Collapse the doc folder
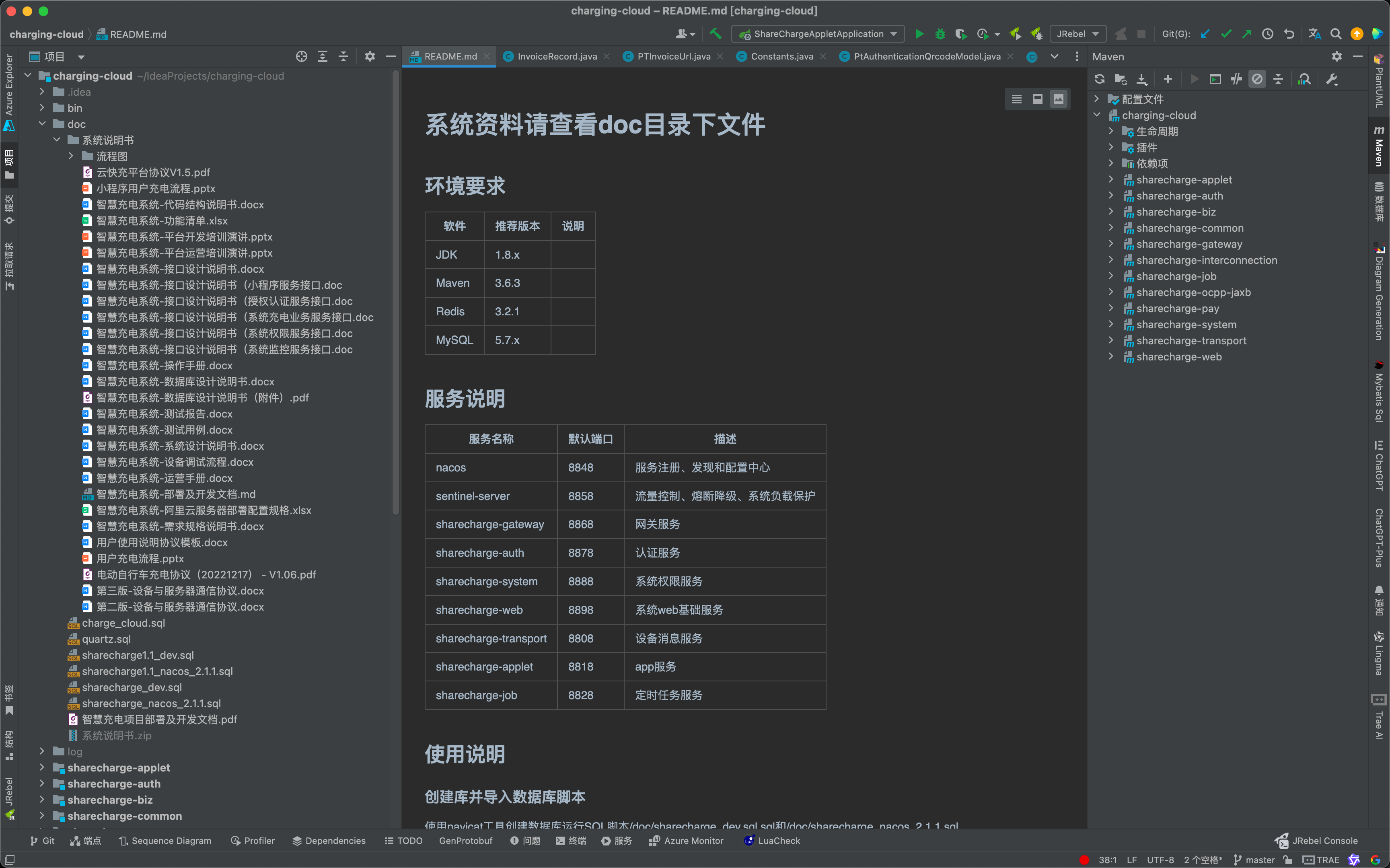Viewport: 1390px width, 868px height. tap(42, 124)
